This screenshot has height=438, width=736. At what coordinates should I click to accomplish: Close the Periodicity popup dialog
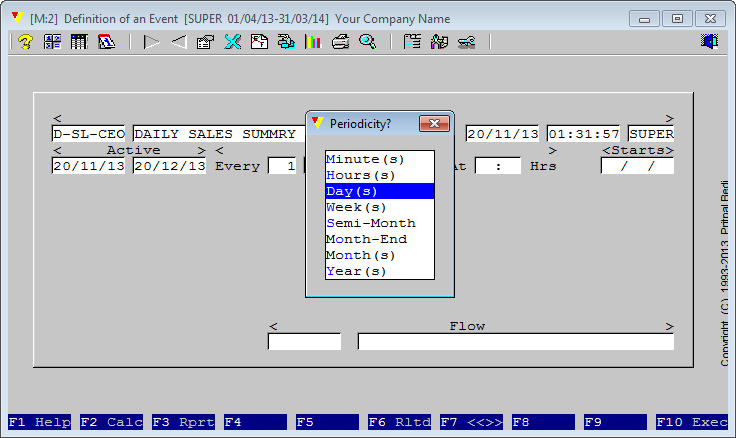[433, 124]
